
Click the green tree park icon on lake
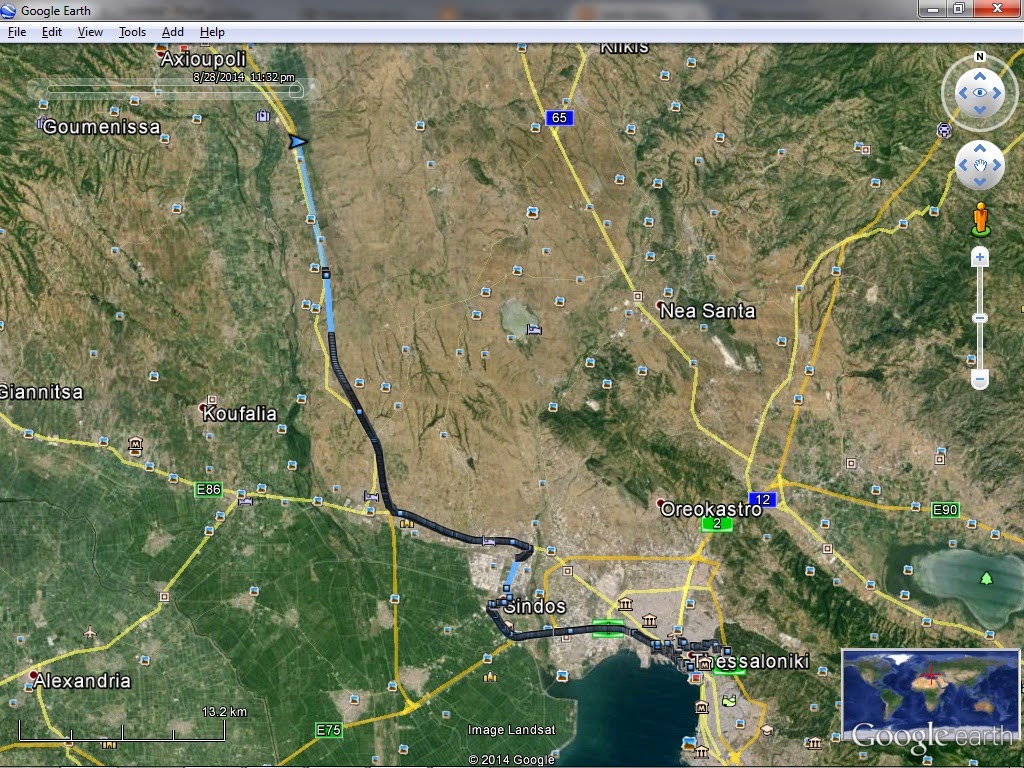tap(986, 578)
